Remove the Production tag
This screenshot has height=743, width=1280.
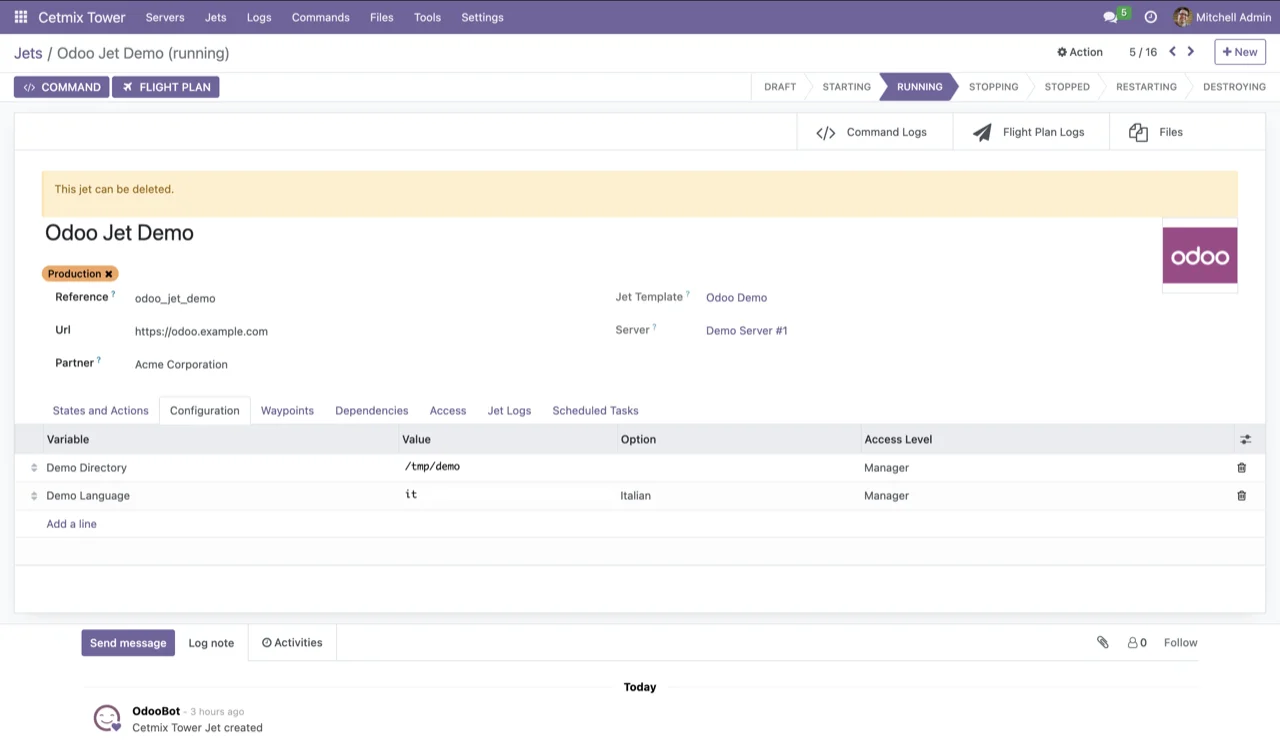(108, 273)
